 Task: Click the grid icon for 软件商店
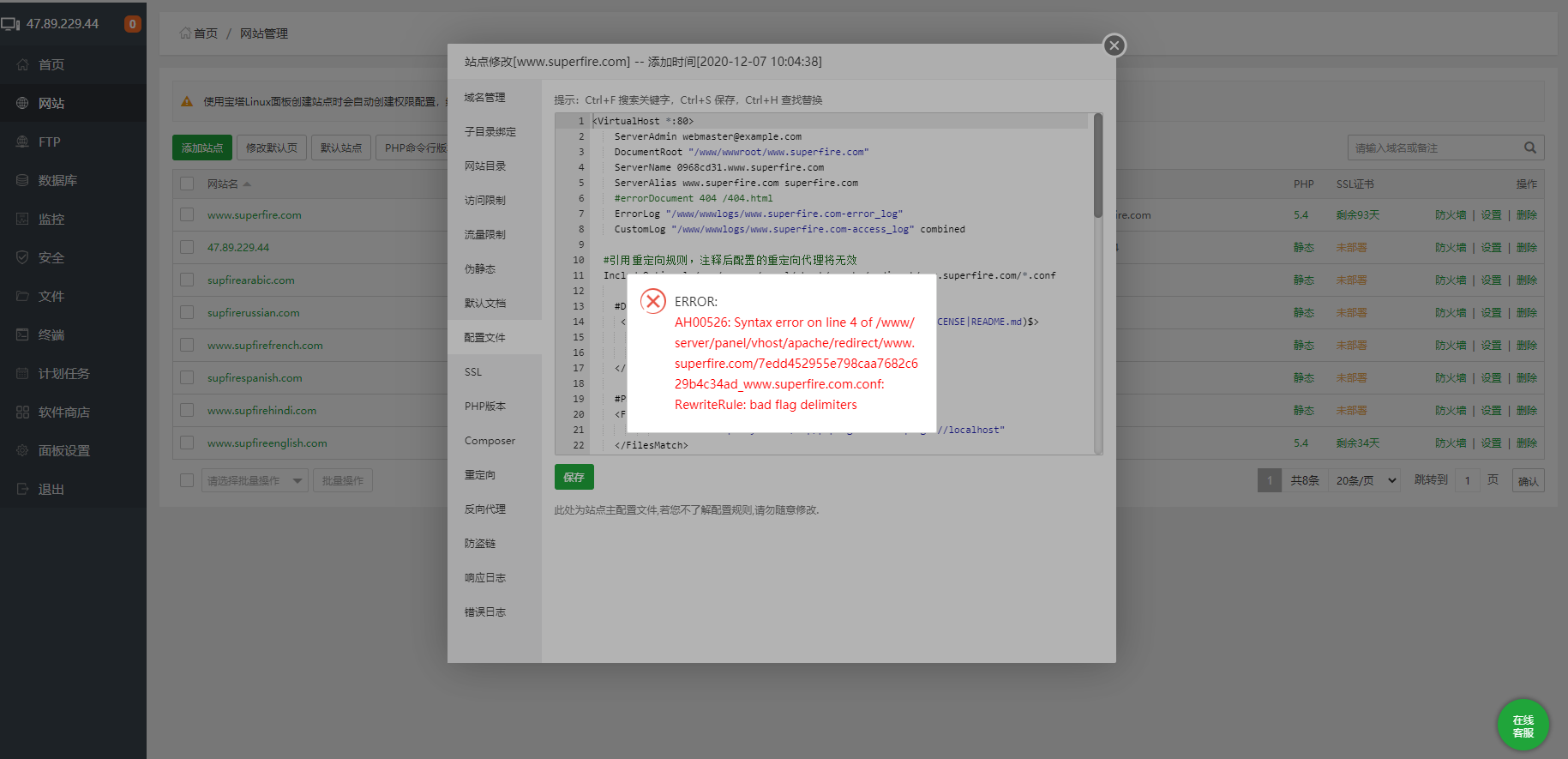pos(22,412)
